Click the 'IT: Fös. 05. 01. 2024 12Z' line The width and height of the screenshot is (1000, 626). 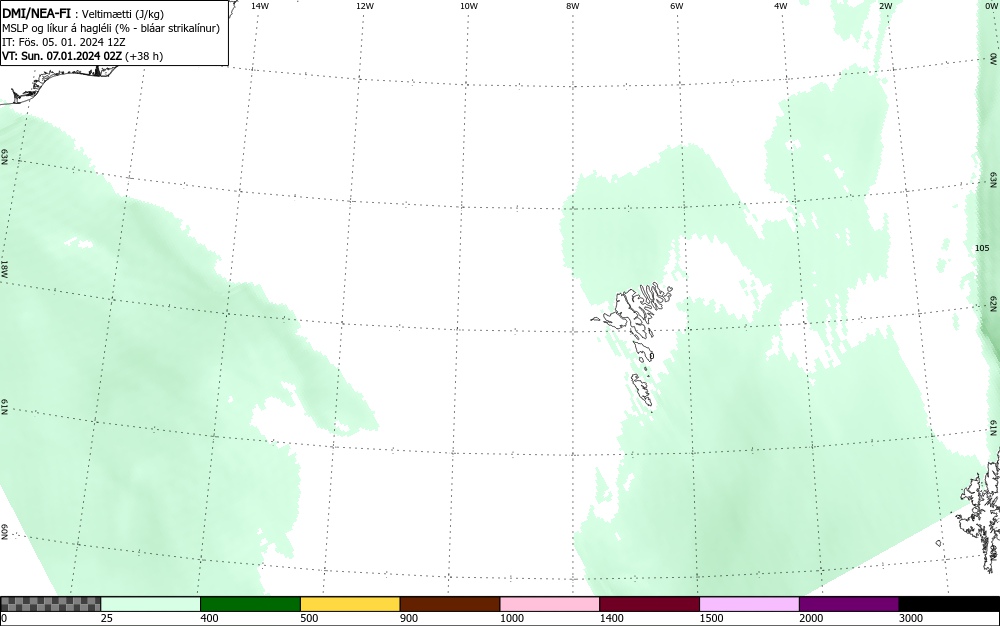[x=64, y=42]
